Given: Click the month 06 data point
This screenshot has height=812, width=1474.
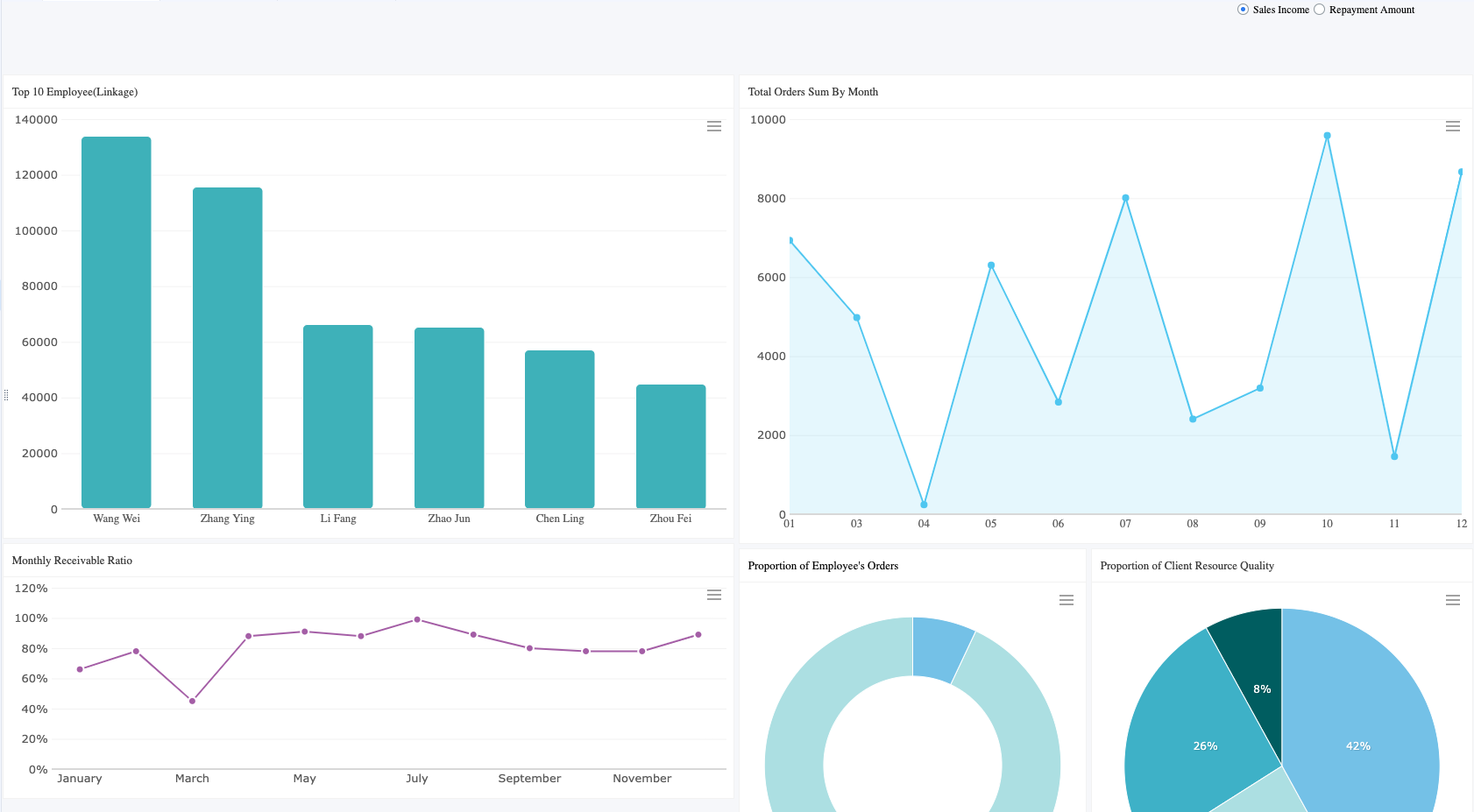Looking at the screenshot, I should [1058, 402].
